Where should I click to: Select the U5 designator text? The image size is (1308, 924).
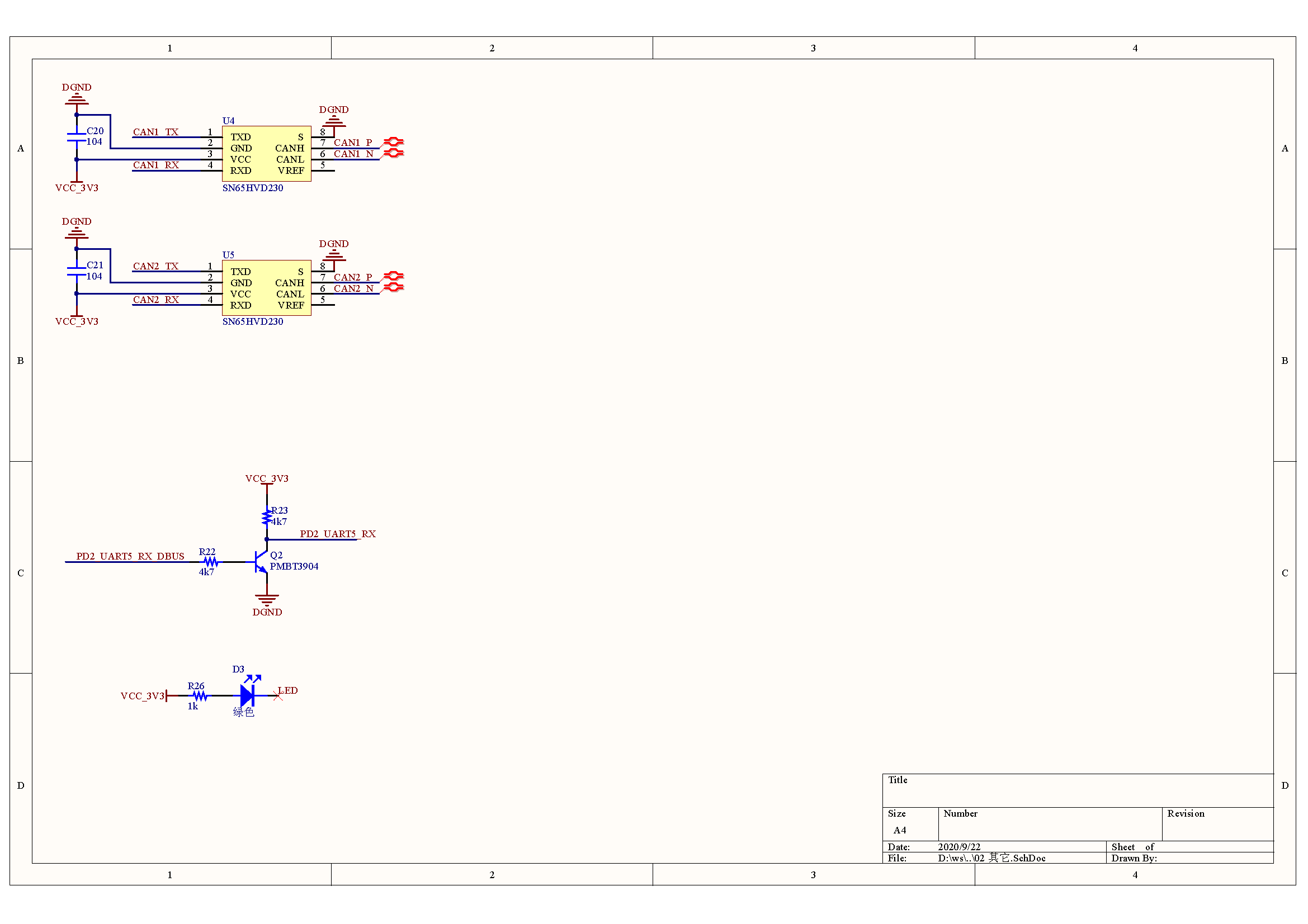click(x=229, y=255)
